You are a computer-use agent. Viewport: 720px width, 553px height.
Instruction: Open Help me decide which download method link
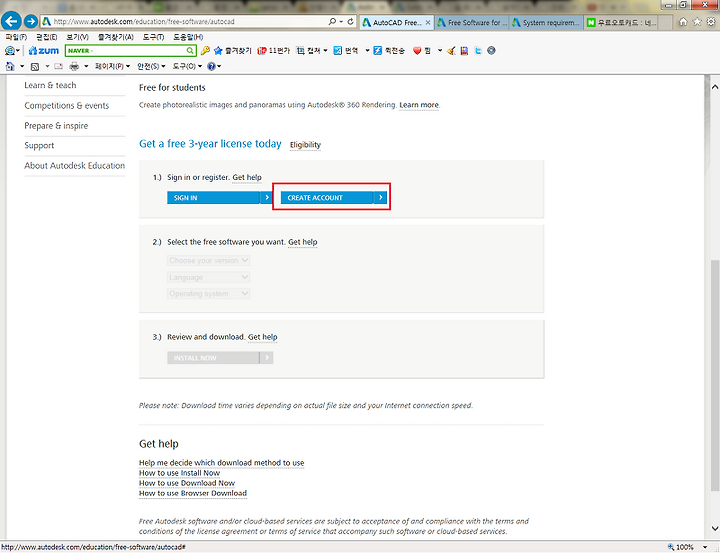221,463
